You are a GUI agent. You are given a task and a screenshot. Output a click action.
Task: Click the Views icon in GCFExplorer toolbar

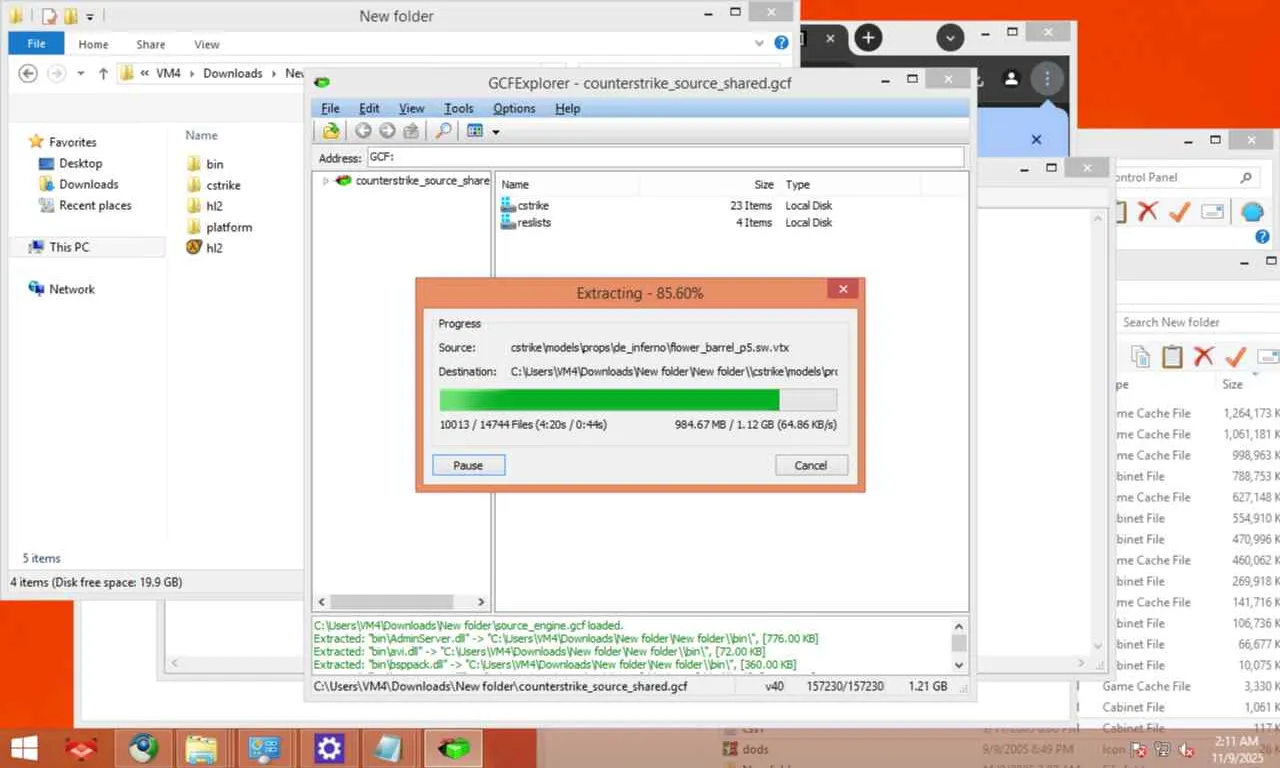pos(475,131)
